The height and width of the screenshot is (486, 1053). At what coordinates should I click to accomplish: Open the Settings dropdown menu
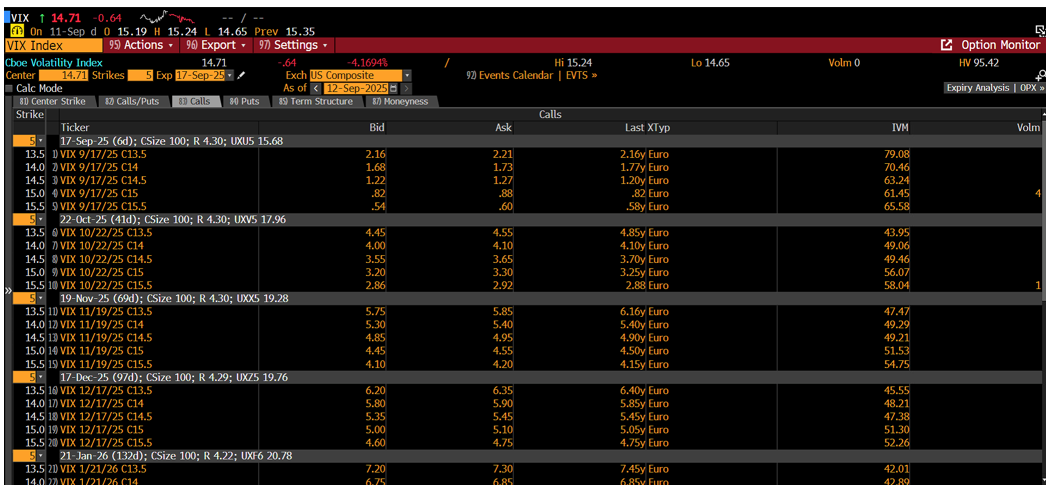(x=293, y=45)
